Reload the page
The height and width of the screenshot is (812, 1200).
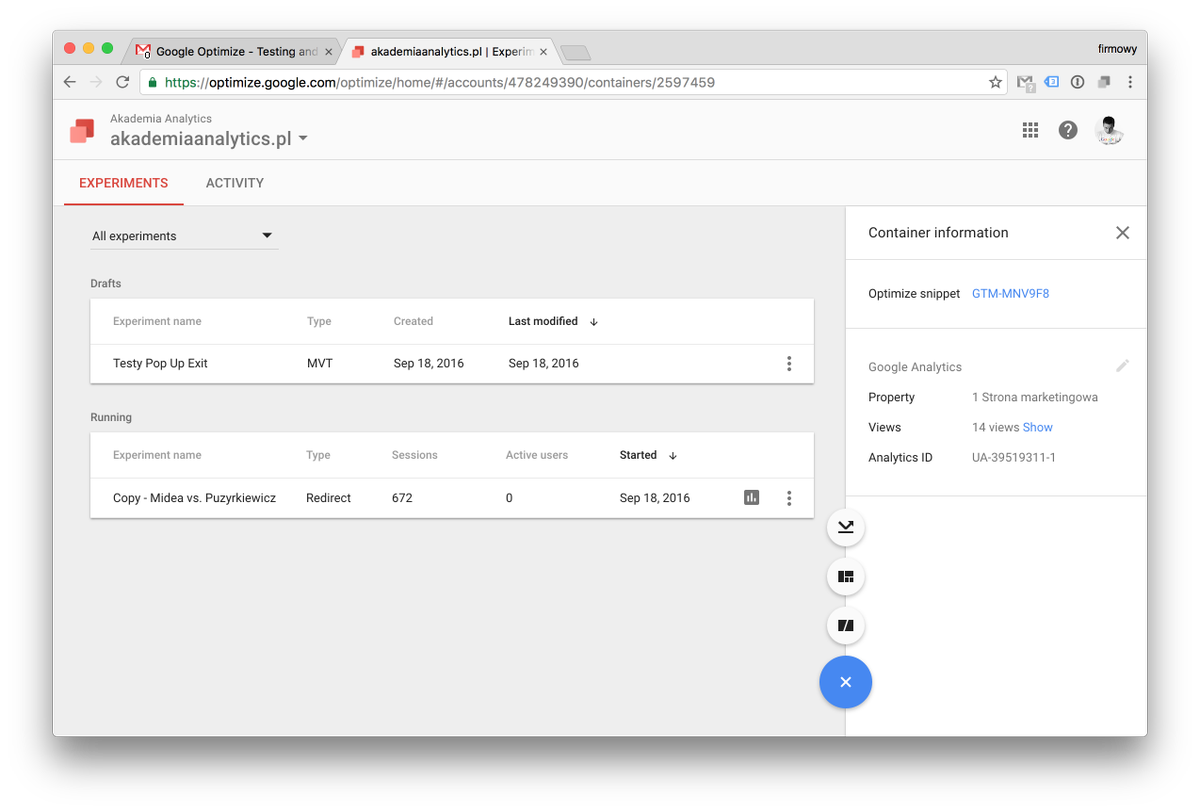[x=122, y=82]
